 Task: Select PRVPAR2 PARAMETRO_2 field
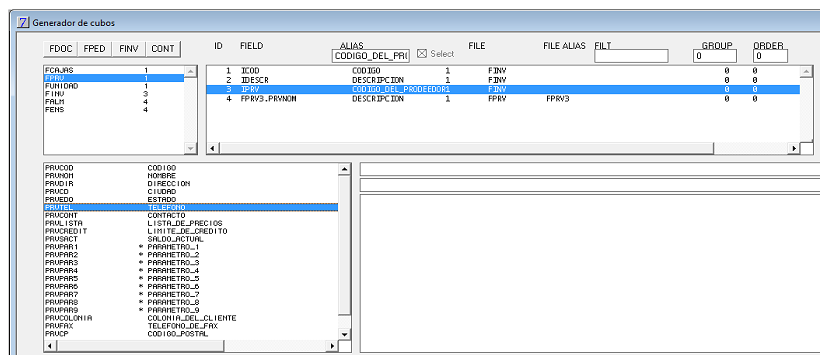191,255
